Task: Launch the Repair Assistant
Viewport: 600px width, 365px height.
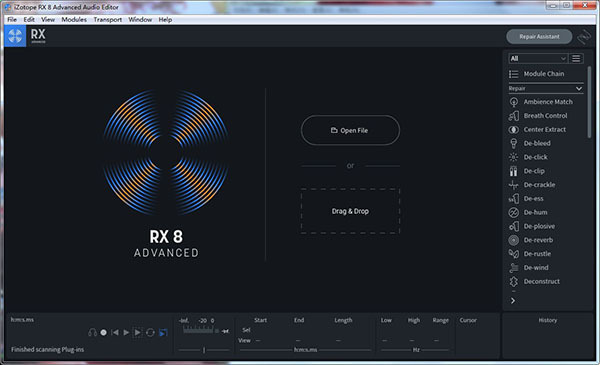Action: [x=539, y=37]
